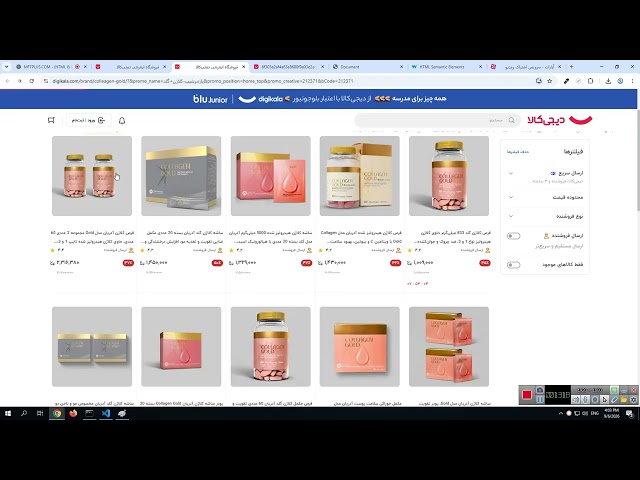Toggle only available items switch

pyautogui.click(x=513, y=265)
